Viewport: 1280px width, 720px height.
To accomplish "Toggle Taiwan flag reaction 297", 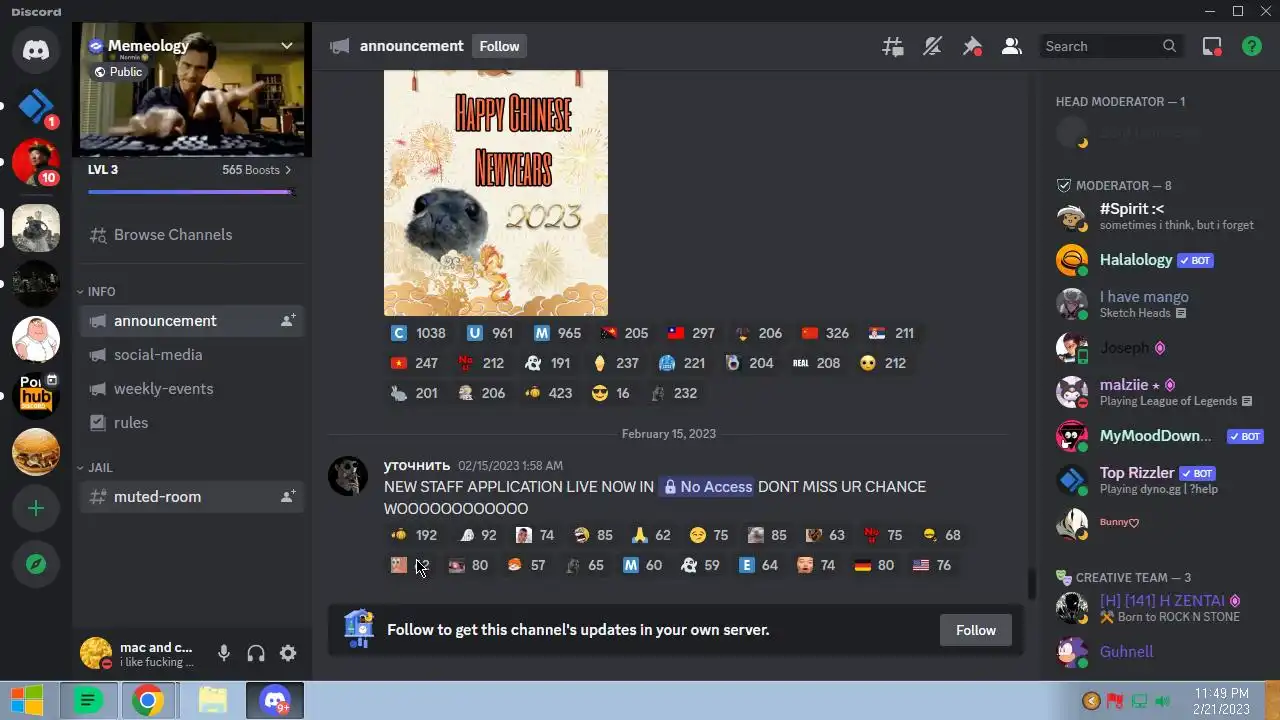I will point(691,333).
